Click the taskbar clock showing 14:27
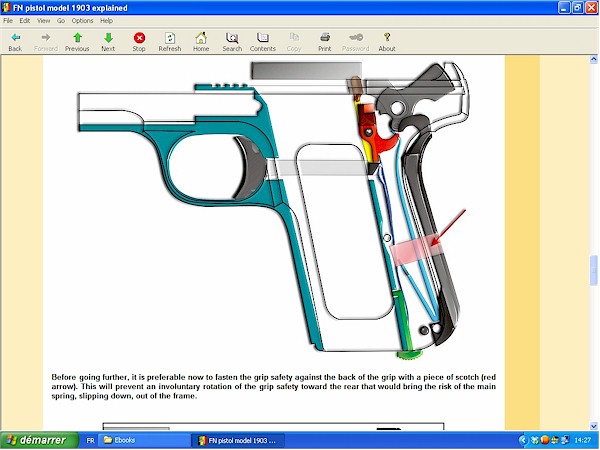 point(582,440)
